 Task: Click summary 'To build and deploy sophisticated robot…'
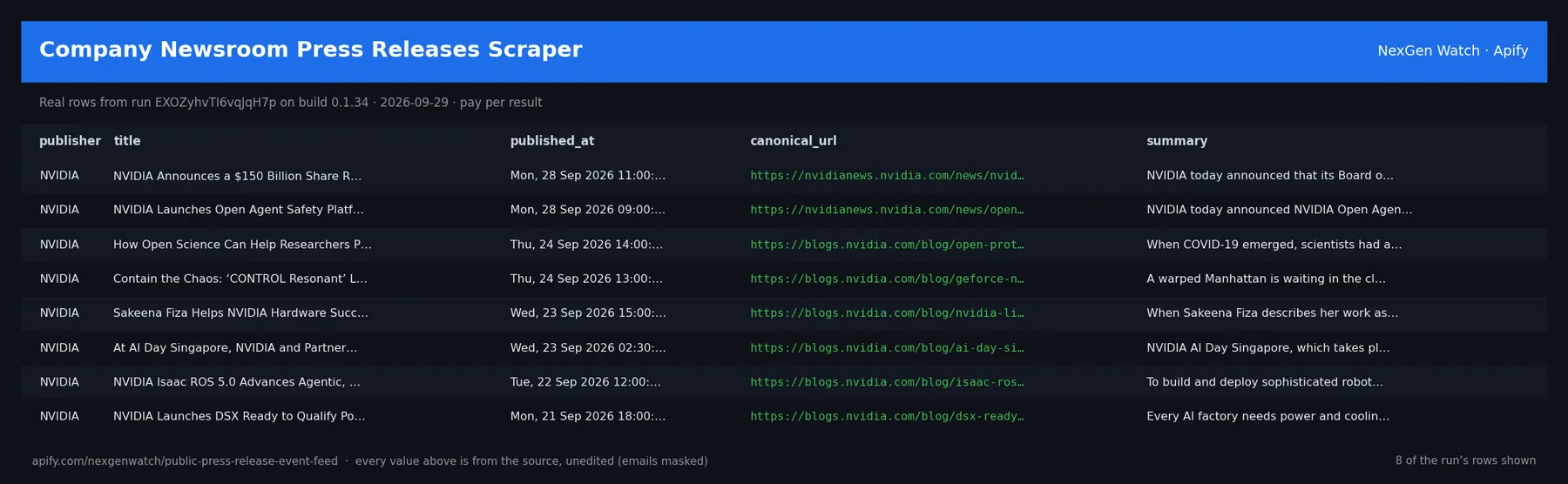coord(1265,382)
